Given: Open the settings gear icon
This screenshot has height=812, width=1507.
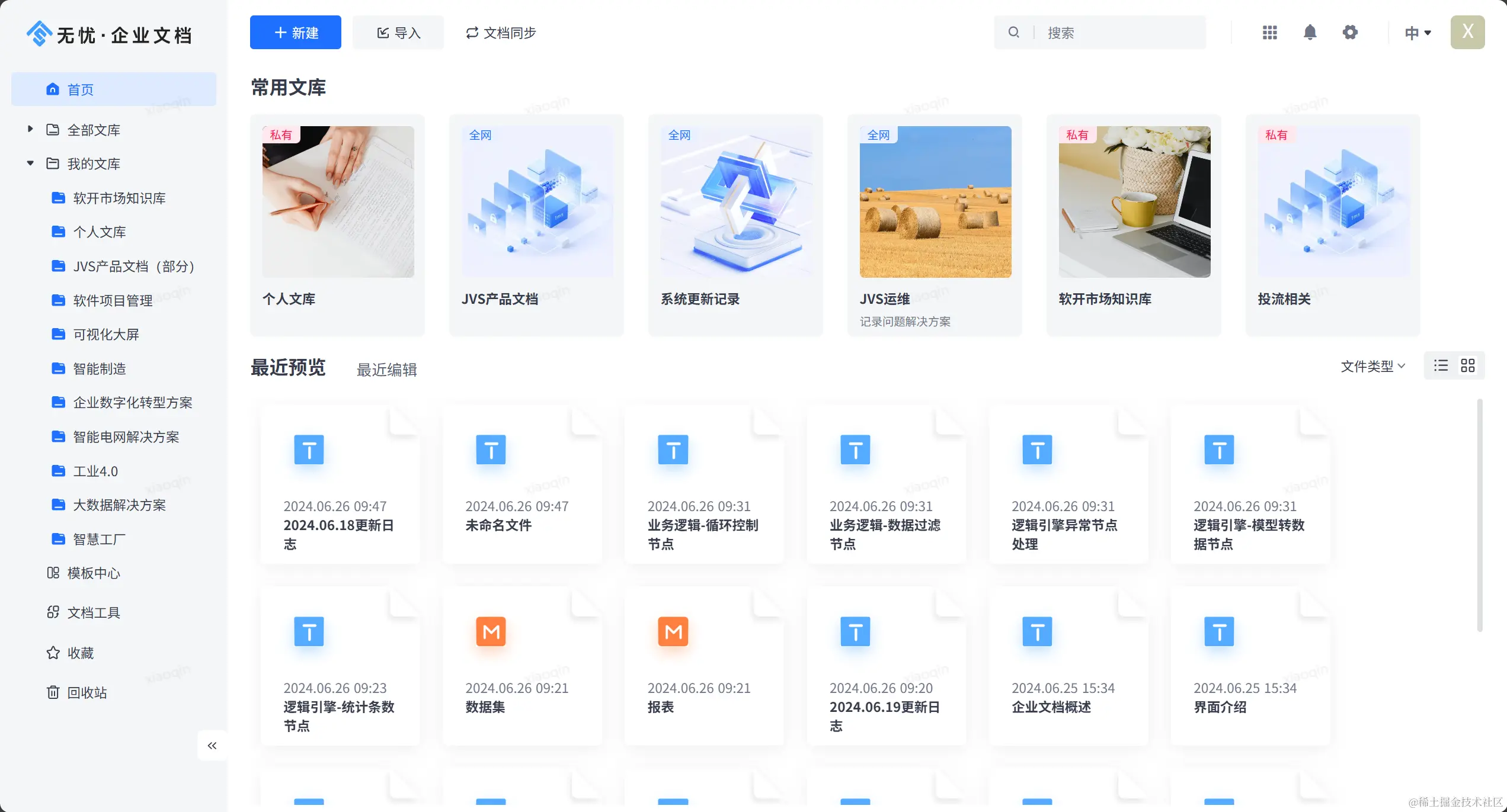Looking at the screenshot, I should pos(1350,33).
